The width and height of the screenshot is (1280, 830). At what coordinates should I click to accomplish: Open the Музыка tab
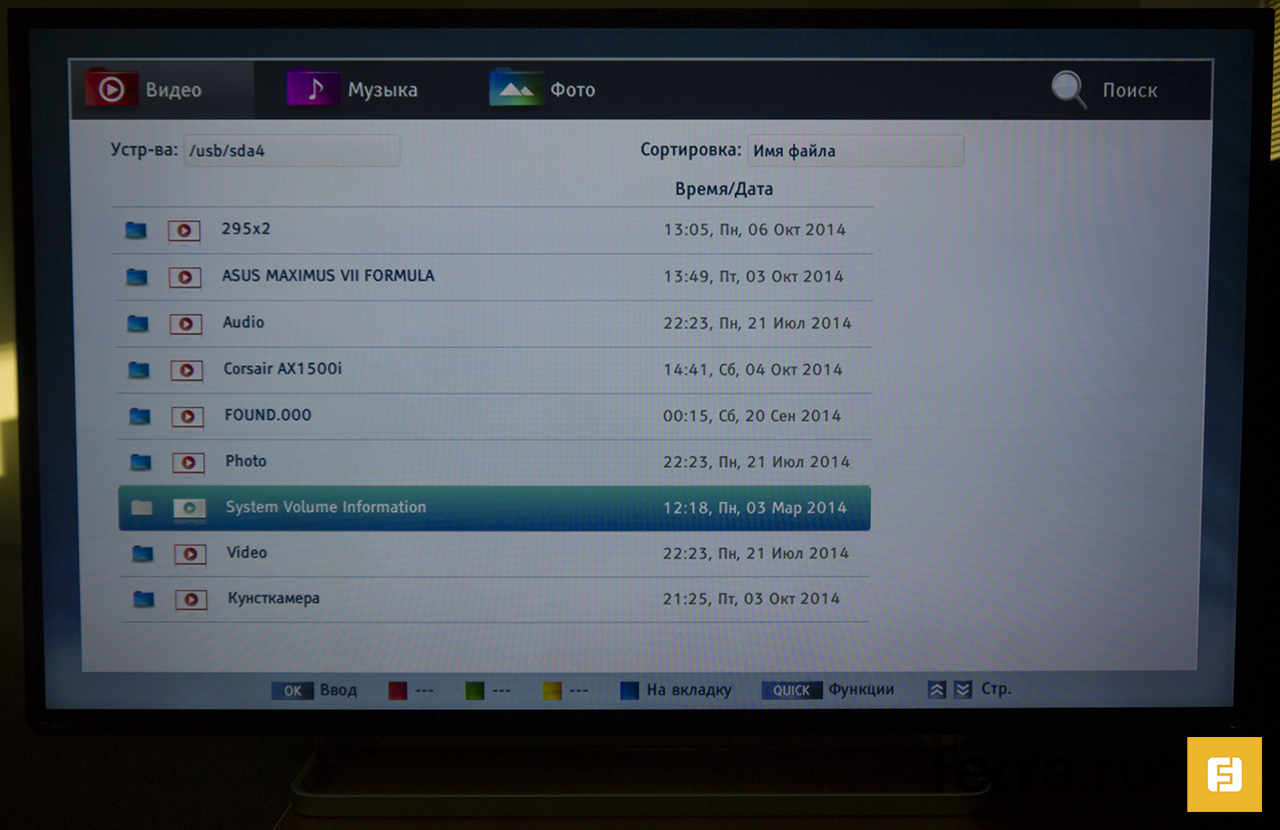pos(352,90)
